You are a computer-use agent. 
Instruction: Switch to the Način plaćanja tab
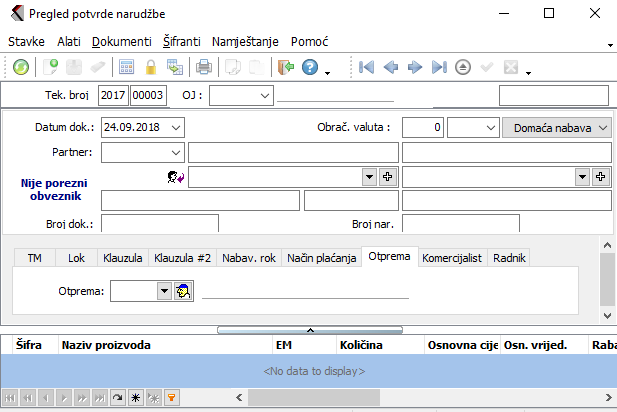(321, 258)
